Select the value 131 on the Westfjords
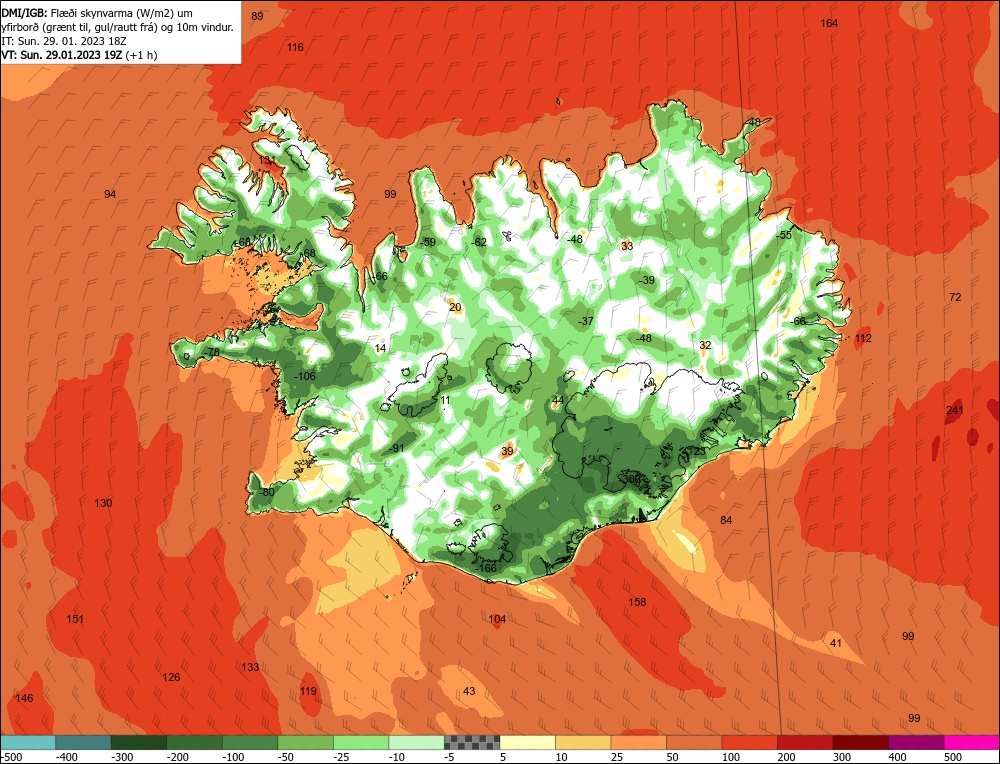 [x=267, y=160]
